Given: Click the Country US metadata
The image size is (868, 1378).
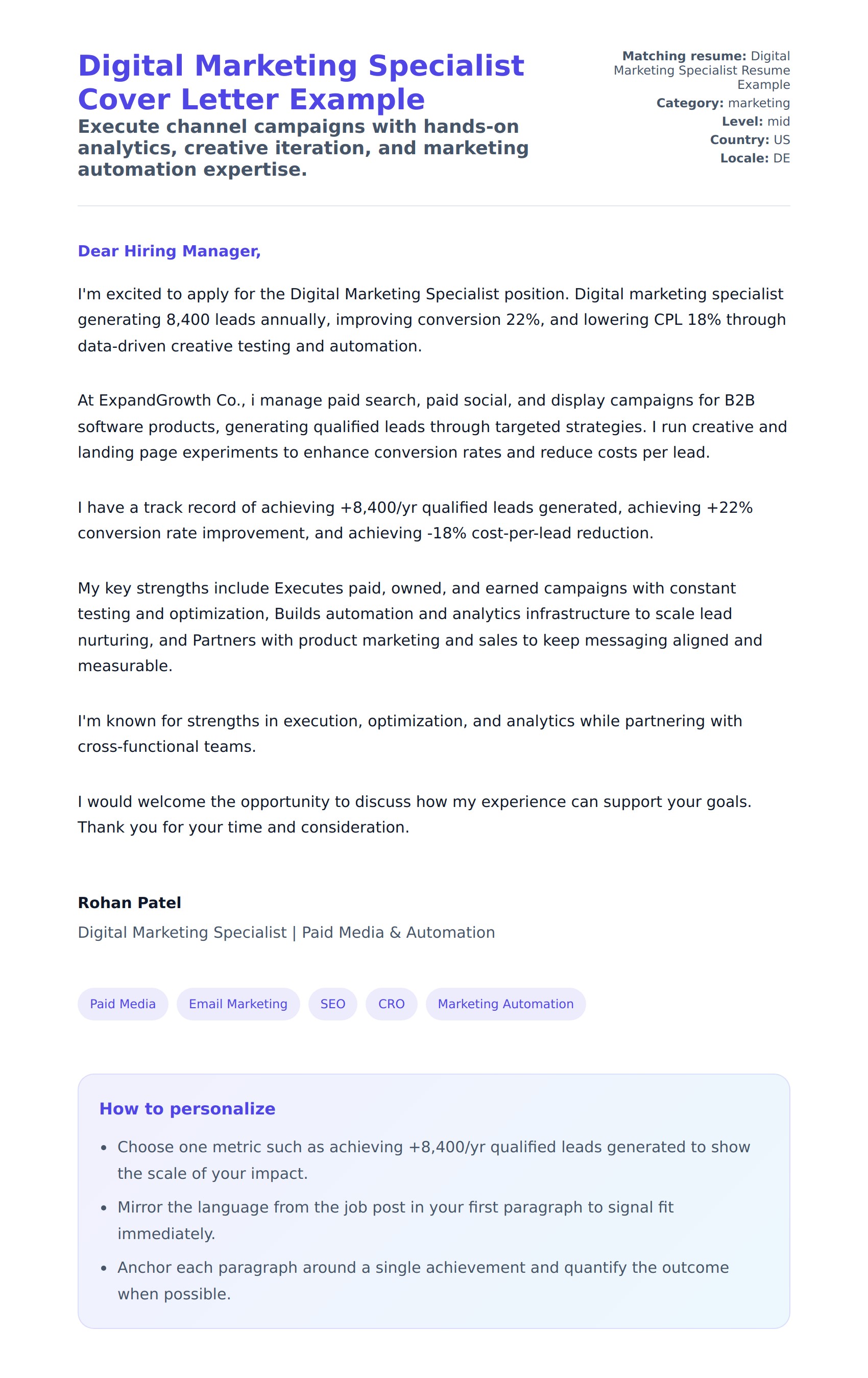Looking at the screenshot, I should click(x=750, y=139).
